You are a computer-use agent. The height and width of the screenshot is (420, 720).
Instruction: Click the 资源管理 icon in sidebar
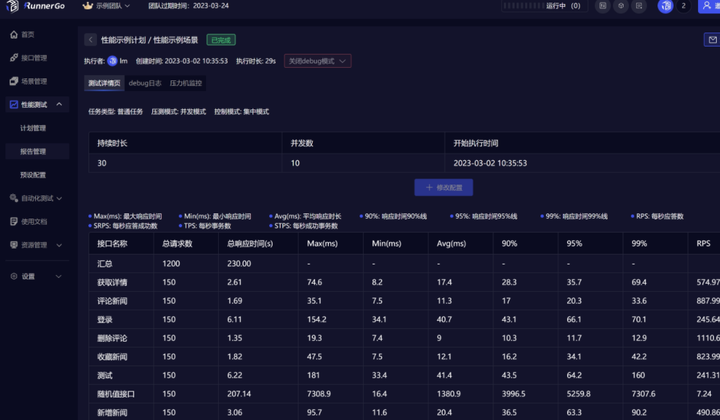coord(14,245)
